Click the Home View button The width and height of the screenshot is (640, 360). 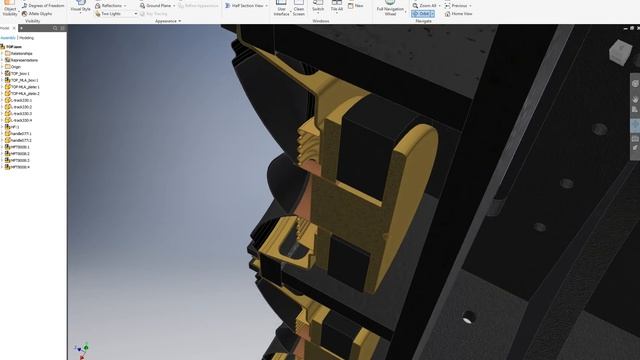tap(458, 13)
